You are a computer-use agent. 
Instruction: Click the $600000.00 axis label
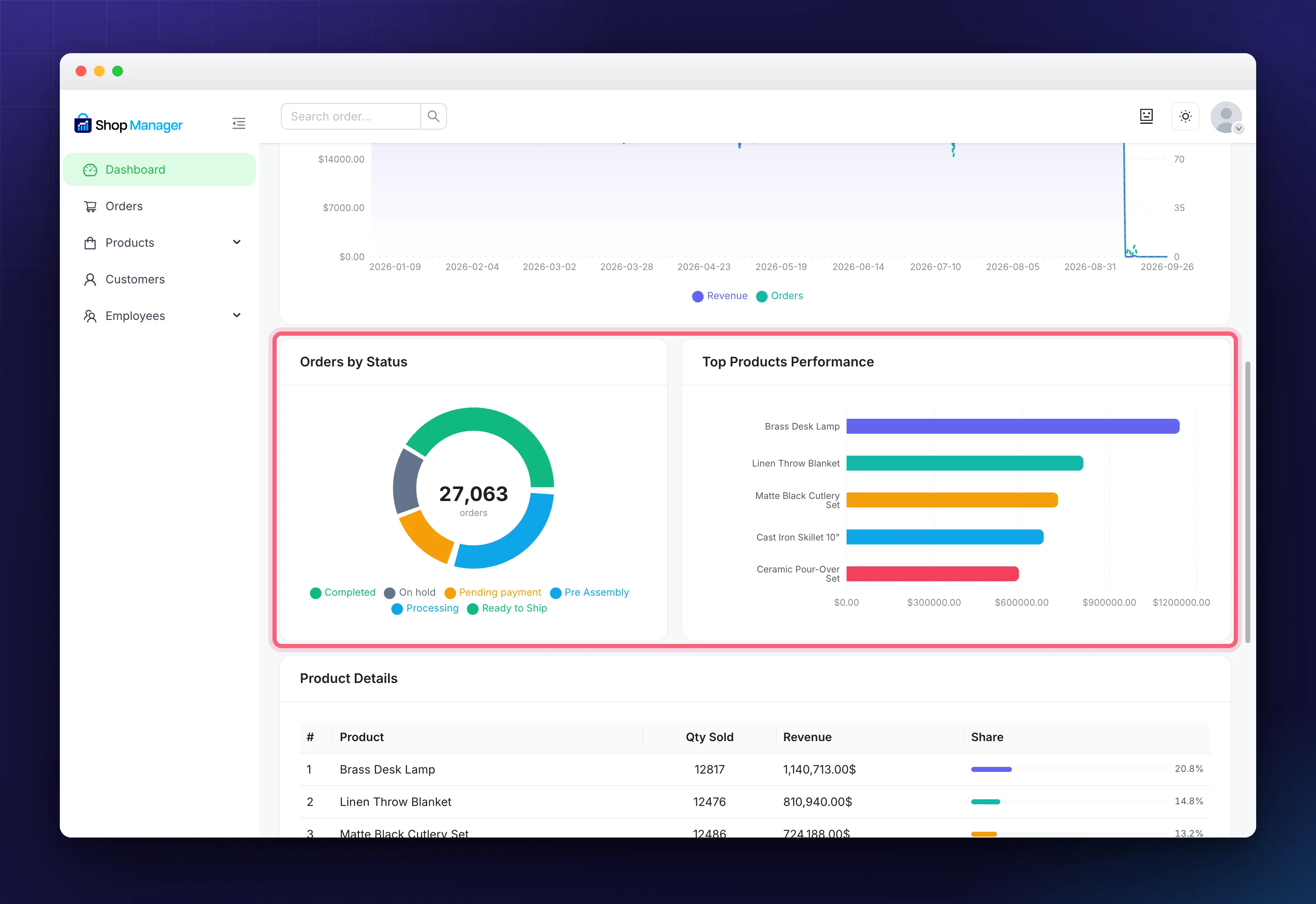[1021, 603]
